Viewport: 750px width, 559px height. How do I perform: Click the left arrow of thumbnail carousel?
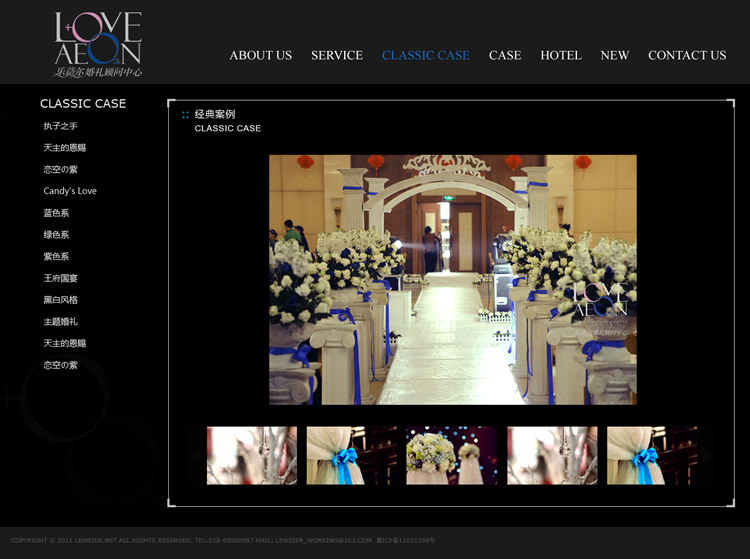coord(196,456)
